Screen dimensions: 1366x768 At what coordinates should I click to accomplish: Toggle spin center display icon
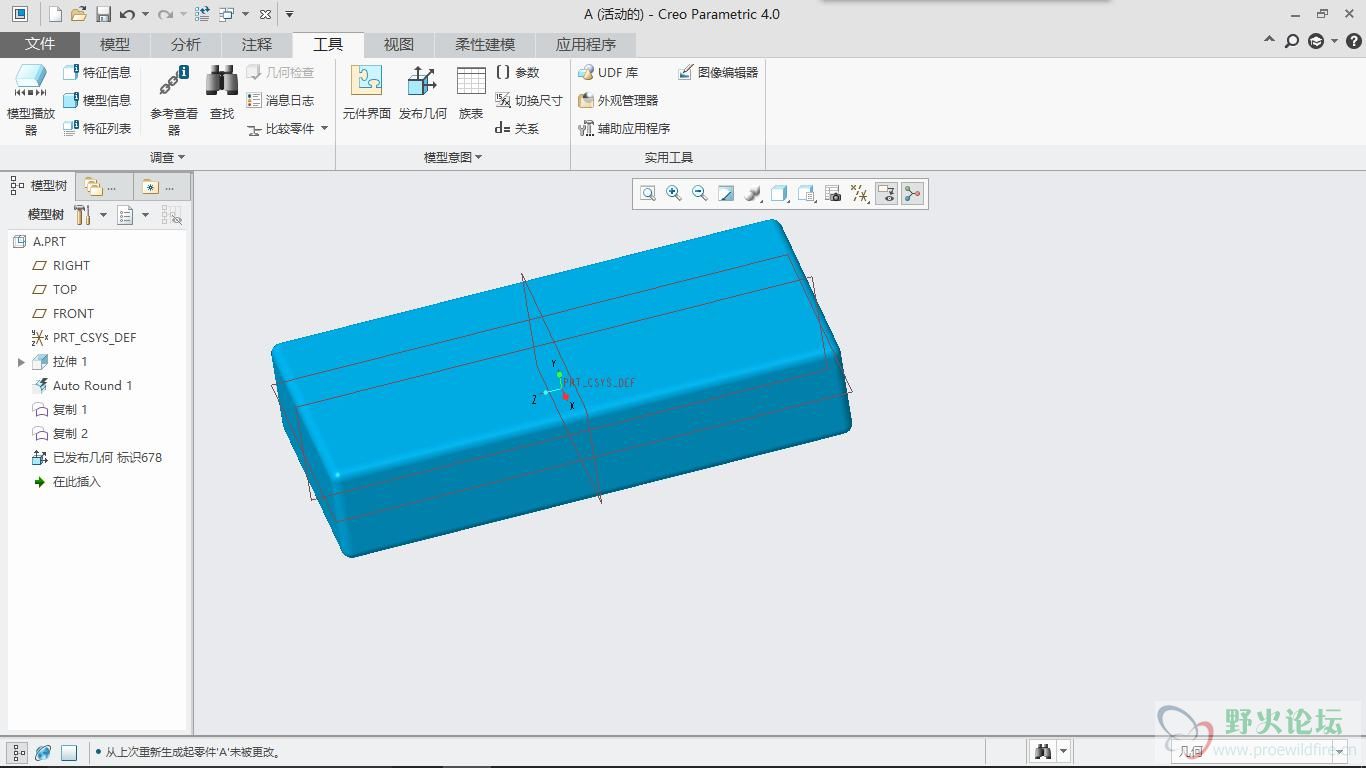pyautogui.click(x=912, y=194)
